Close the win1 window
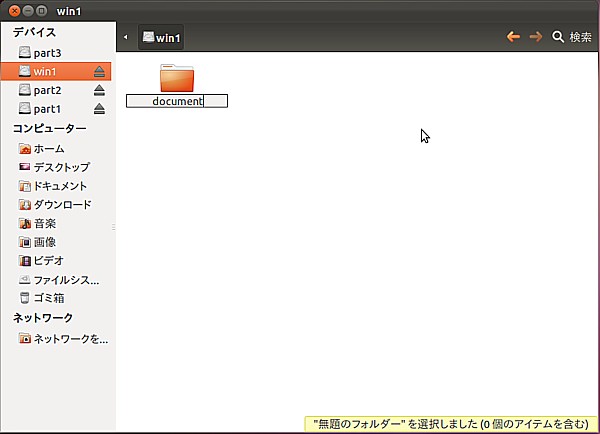This screenshot has height=434, width=600. (x=14, y=11)
